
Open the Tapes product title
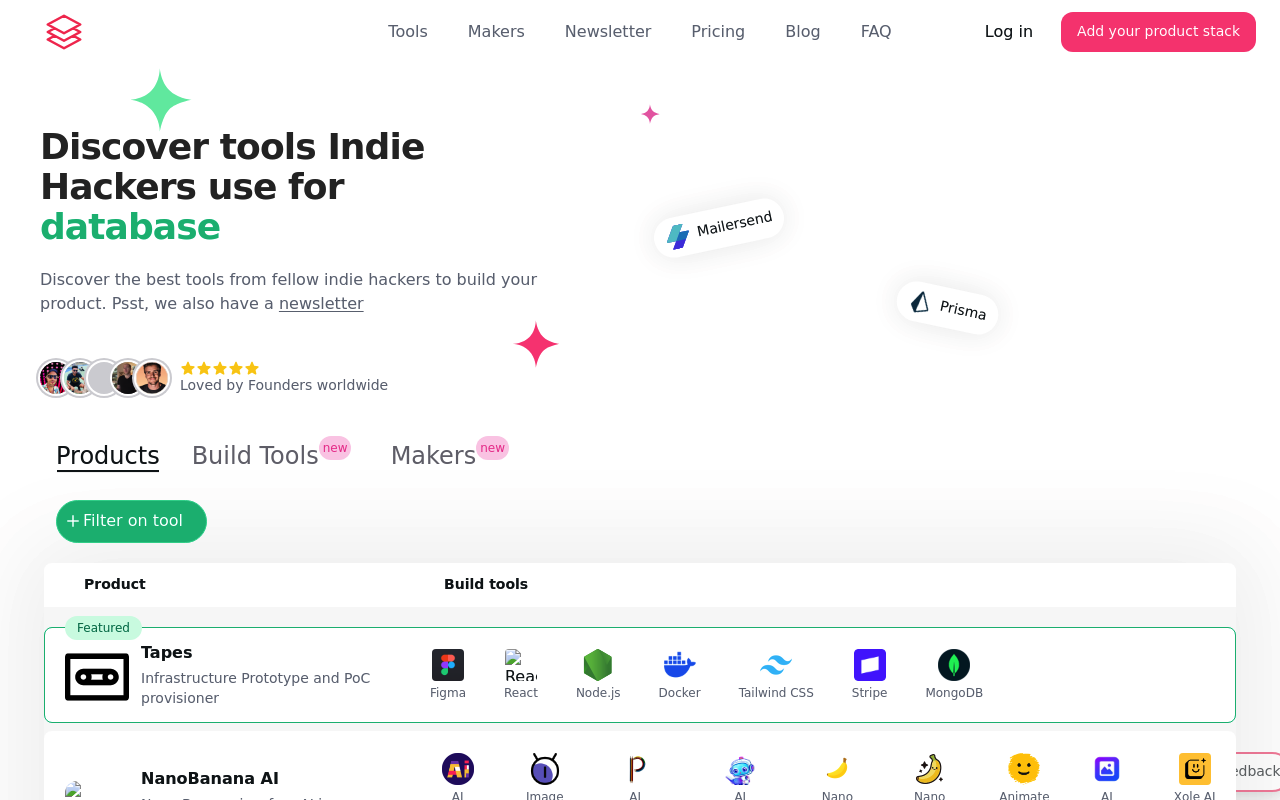coord(167,653)
